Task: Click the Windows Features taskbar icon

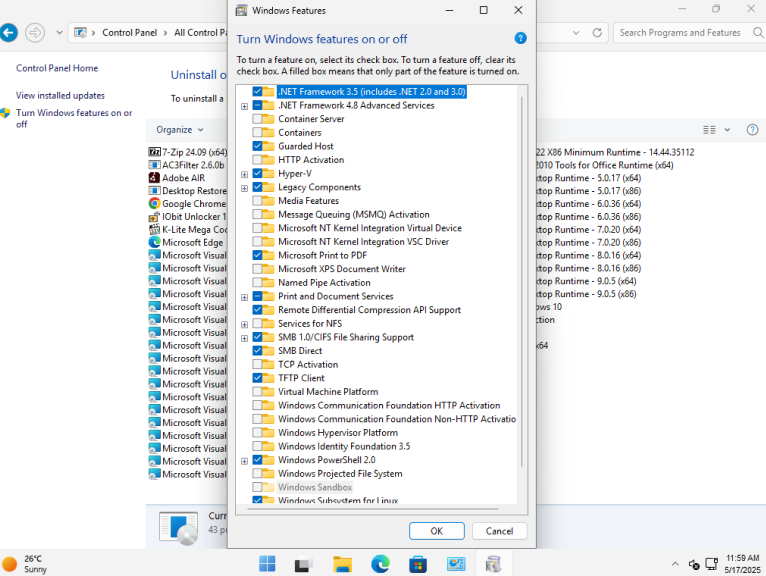Action: coord(493,564)
